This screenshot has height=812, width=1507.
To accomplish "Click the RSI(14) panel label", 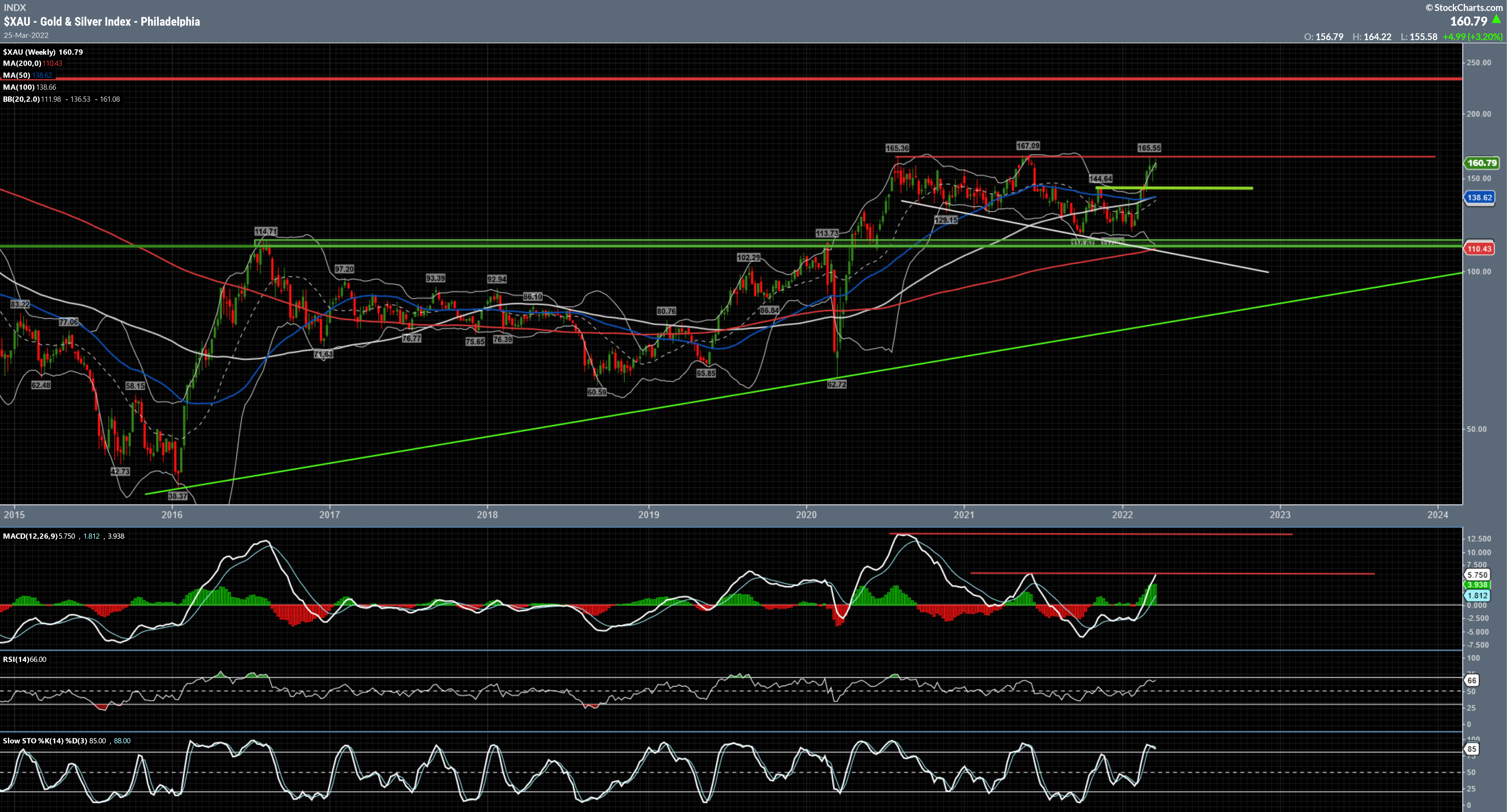I will [16, 659].
